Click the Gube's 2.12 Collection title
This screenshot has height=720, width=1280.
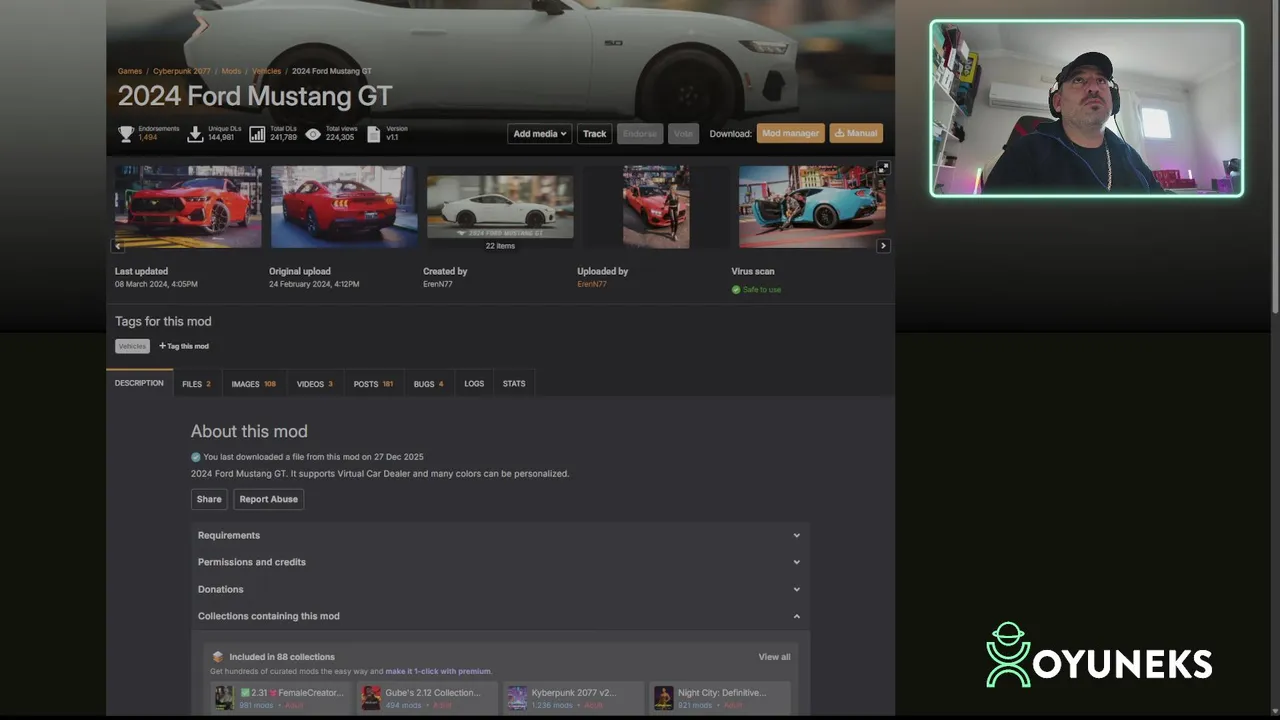pos(433,692)
